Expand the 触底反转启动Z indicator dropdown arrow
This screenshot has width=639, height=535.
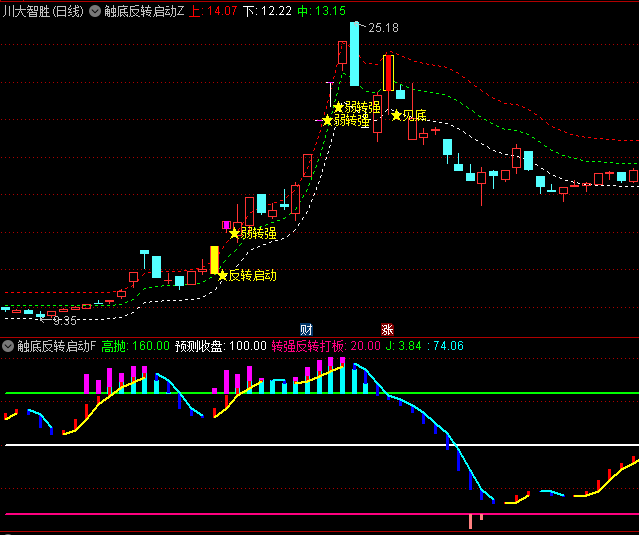click(94, 12)
